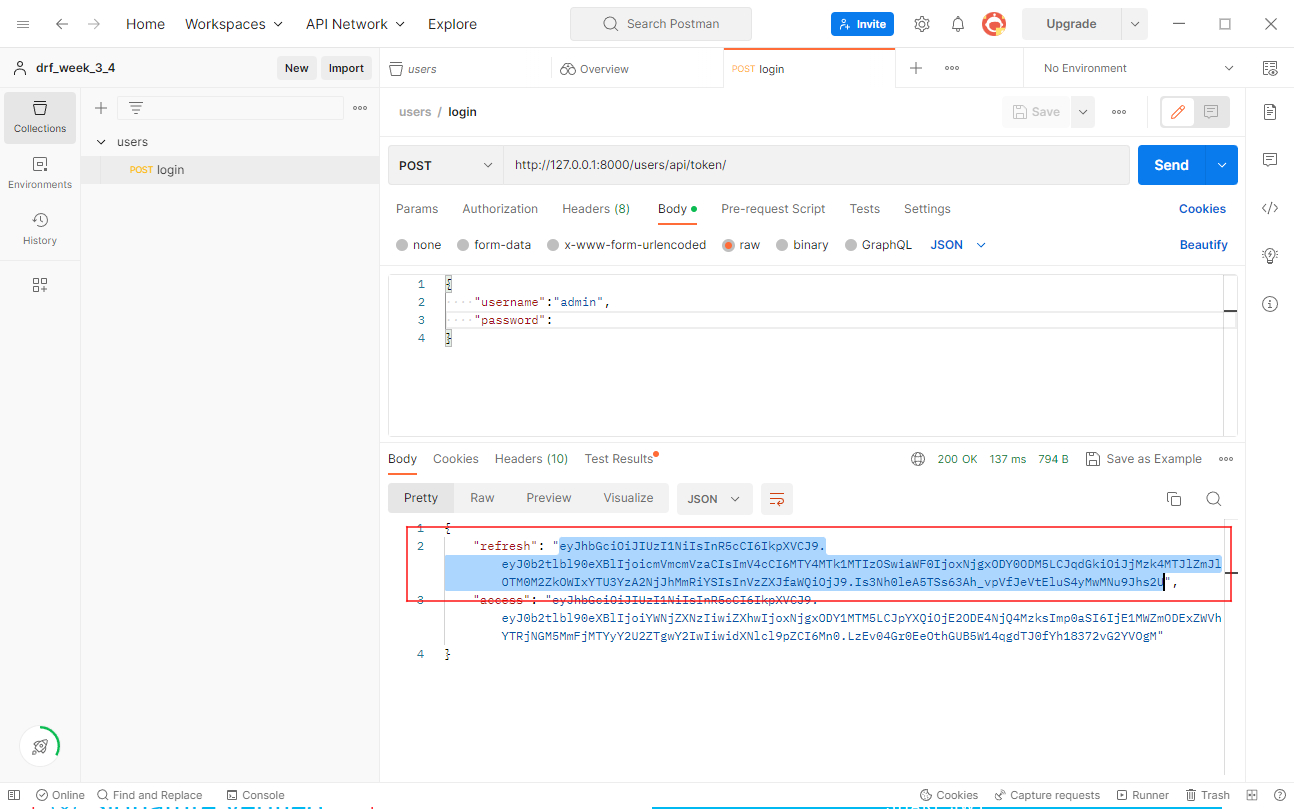Open the hamburger main menu

[x=23, y=24]
